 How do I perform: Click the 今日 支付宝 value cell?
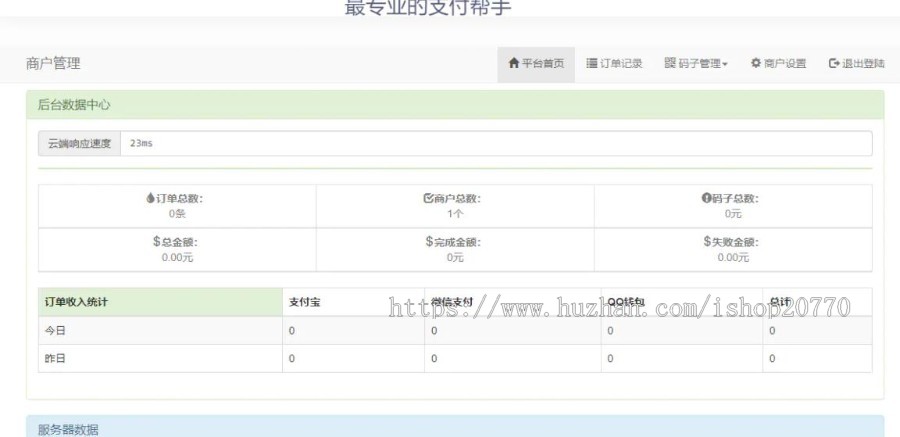[x=354, y=331]
